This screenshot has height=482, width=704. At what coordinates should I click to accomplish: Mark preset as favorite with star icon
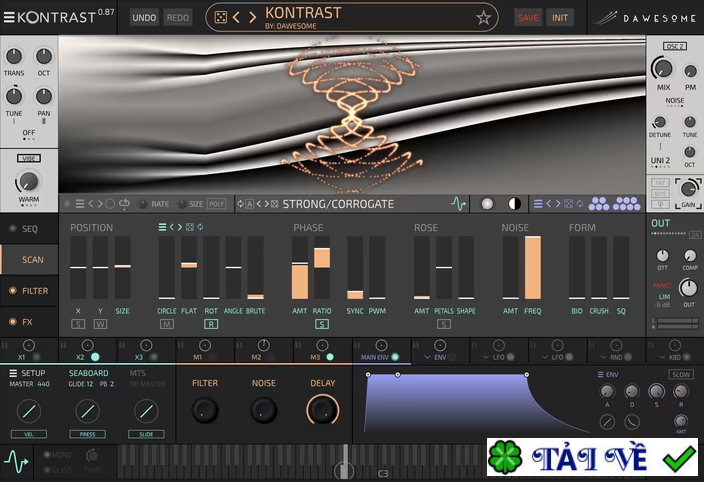484,18
